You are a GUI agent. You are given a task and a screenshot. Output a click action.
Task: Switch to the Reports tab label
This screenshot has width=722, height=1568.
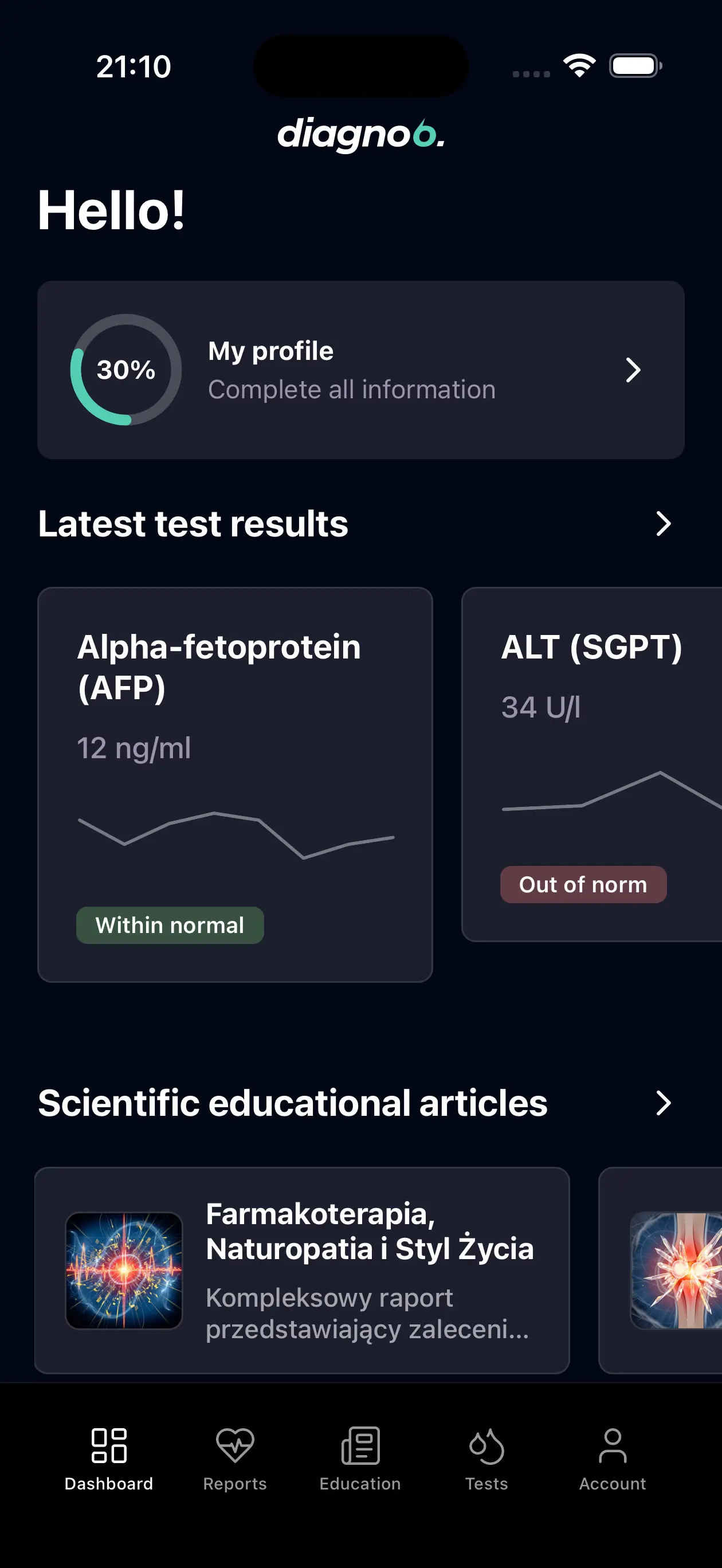pos(235,1484)
